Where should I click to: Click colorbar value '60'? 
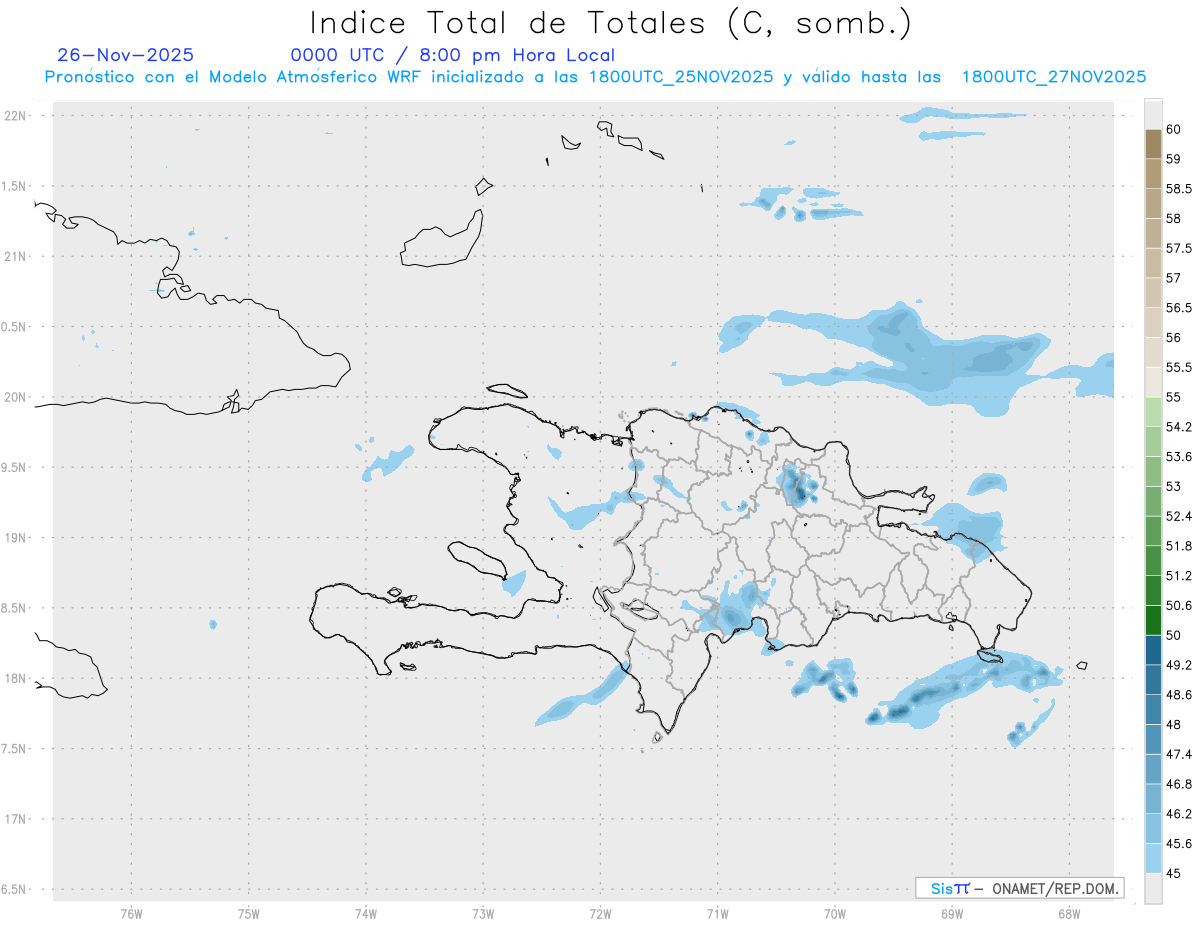1174,130
